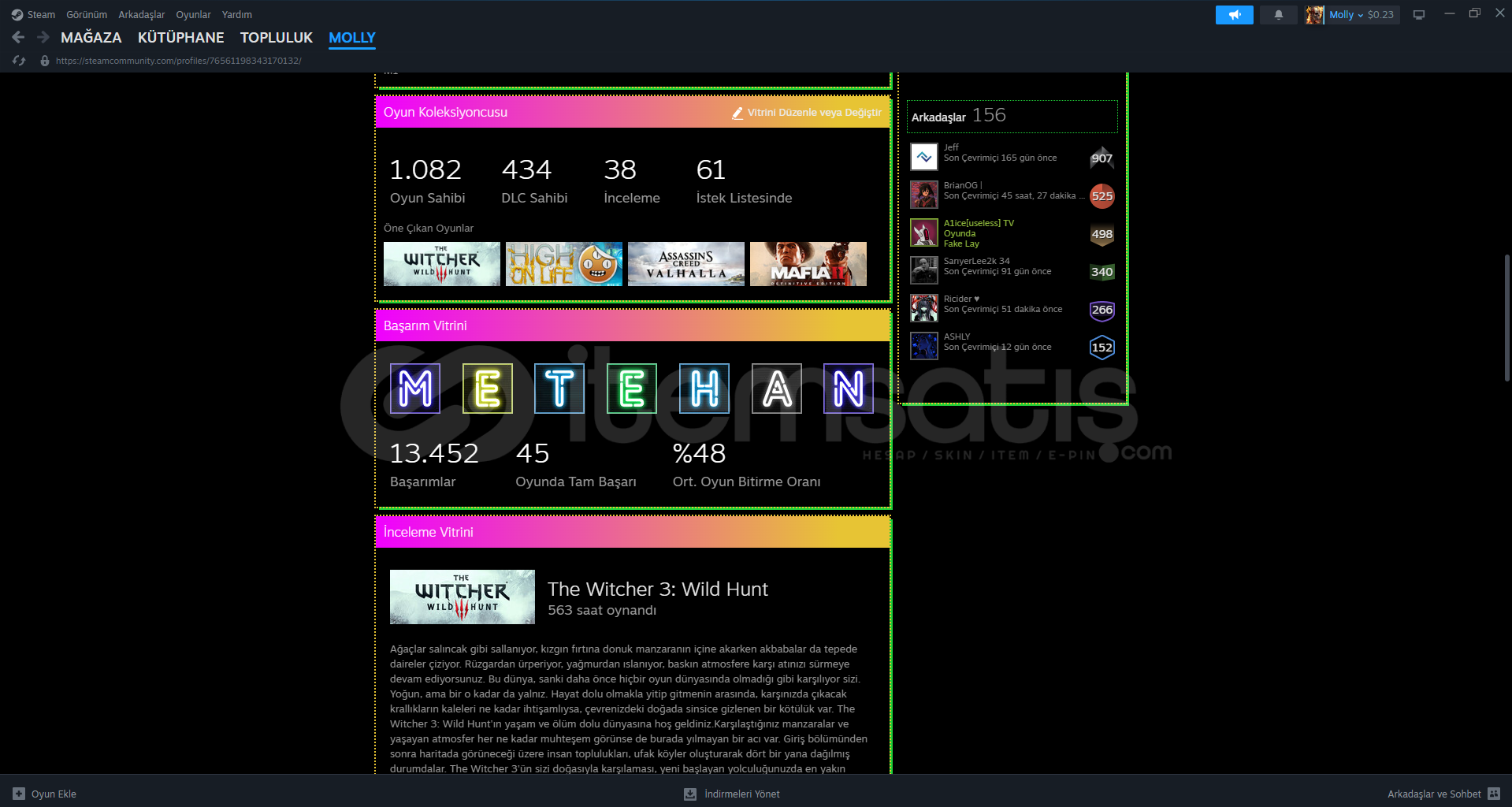Open the 1.082 Oyun Sahibi stat
Viewport: 1512px width, 807px height.
click(427, 181)
